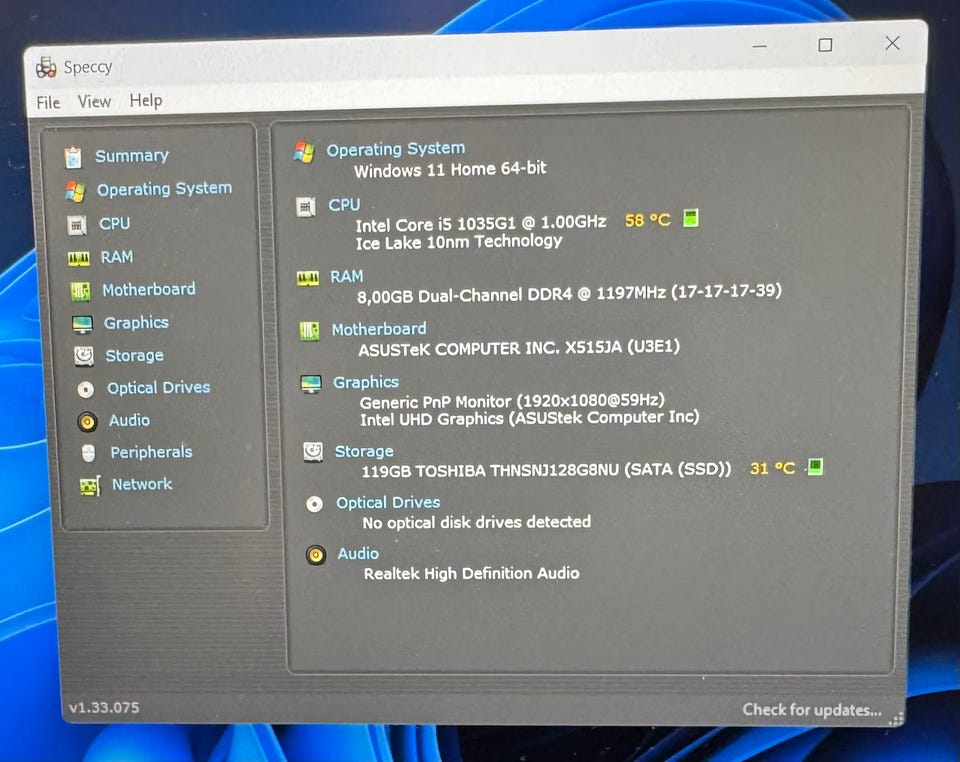Click the Speccy app icon in title bar
The height and width of the screenshot is (762, 960).
click(46, 67)
